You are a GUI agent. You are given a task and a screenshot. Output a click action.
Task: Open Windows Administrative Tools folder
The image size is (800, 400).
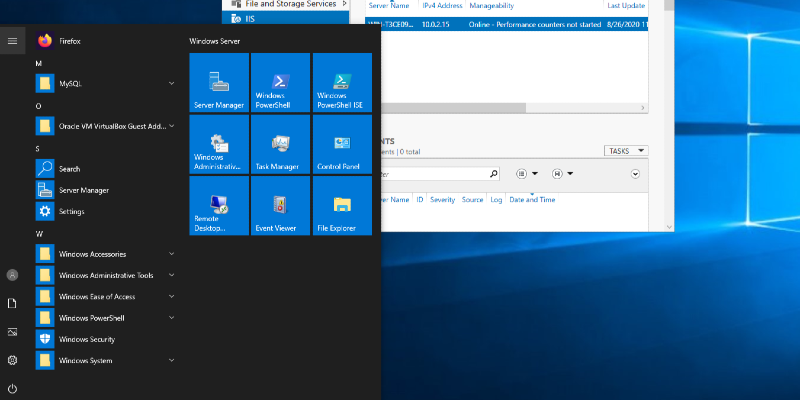coord(106,276)
